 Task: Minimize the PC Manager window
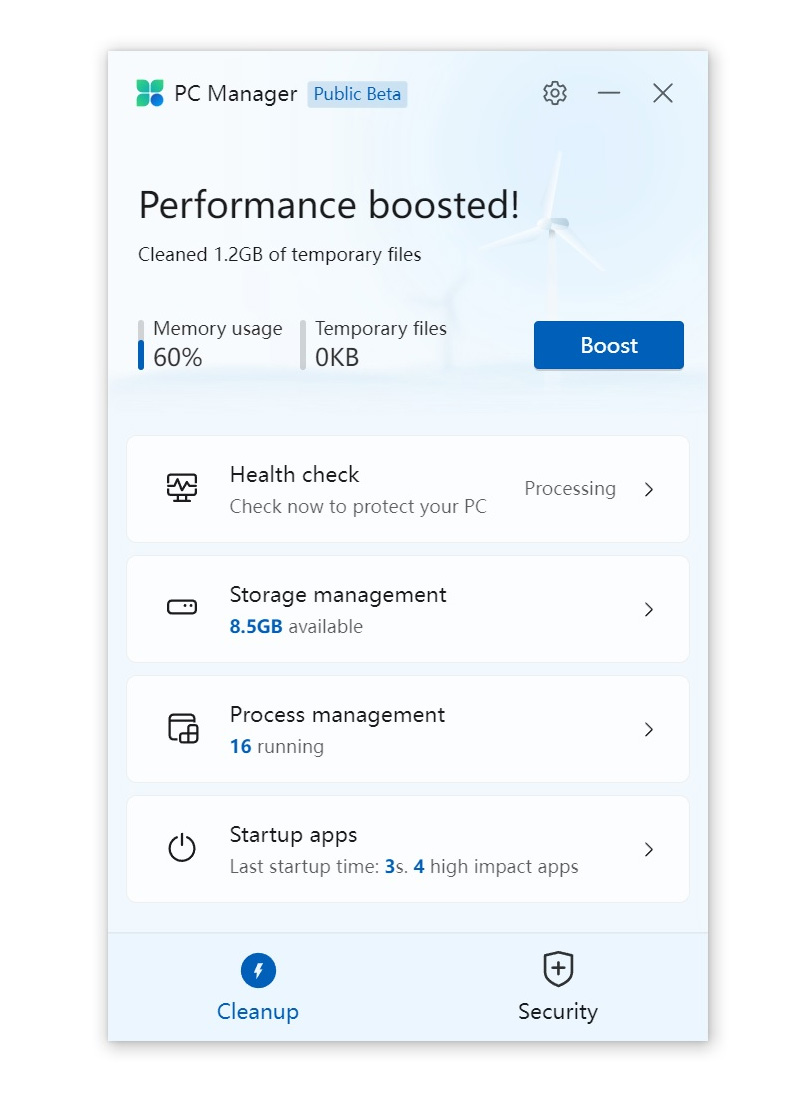coord(608,93)
